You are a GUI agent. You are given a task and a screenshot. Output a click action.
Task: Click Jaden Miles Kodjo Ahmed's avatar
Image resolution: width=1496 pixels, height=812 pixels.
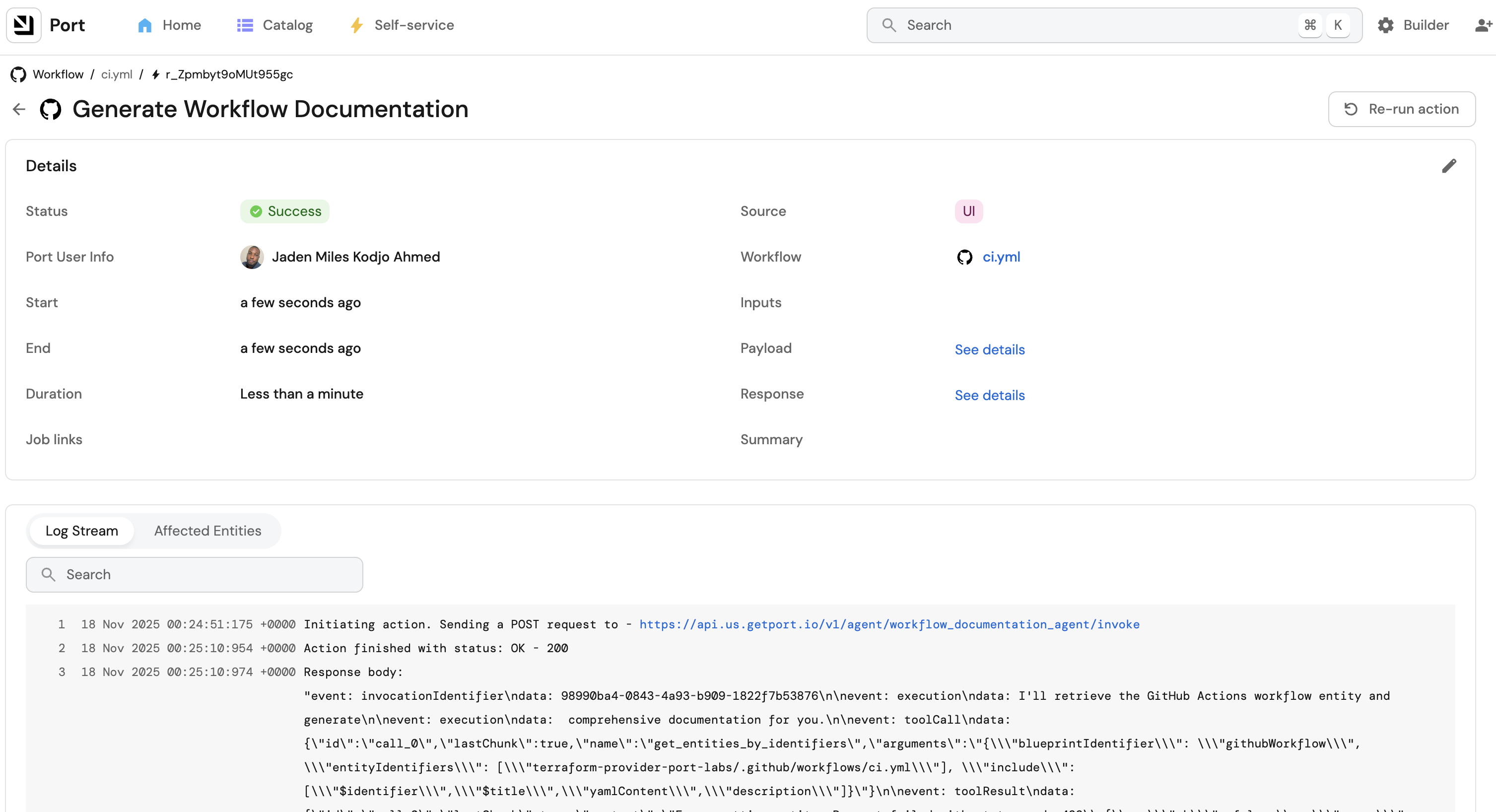click(252, 257)
